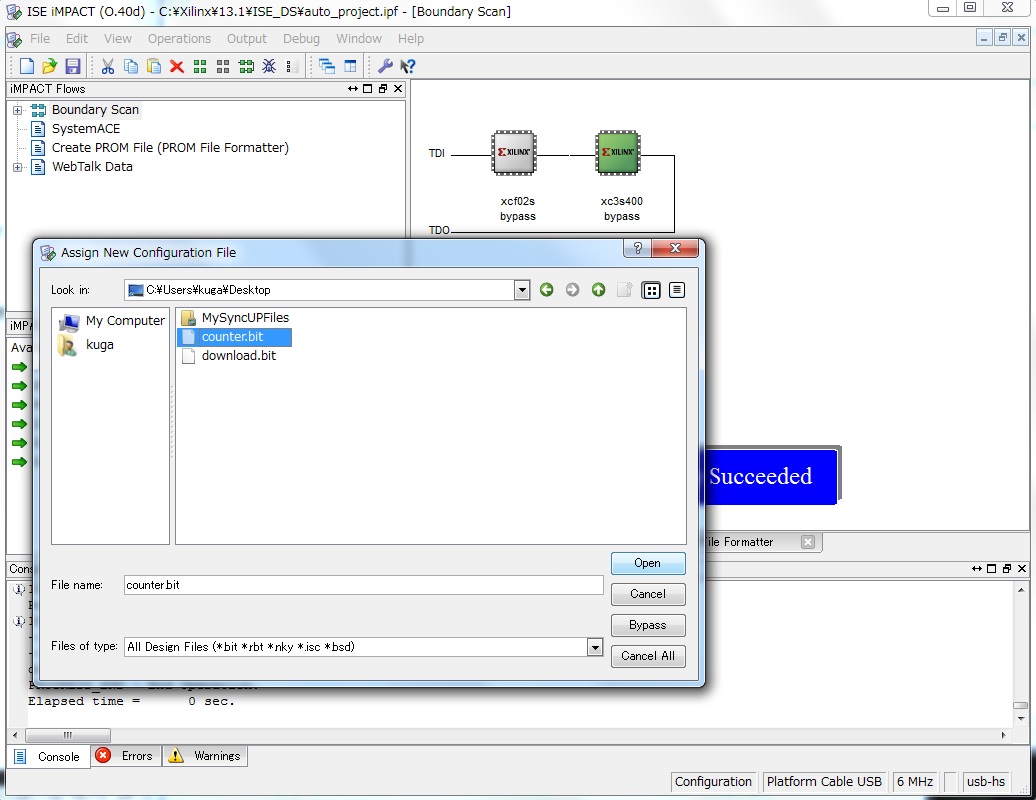This screenshot has width=1036, height=800.
Task: Open the Window menu
Action: click(x=359, y=38)
